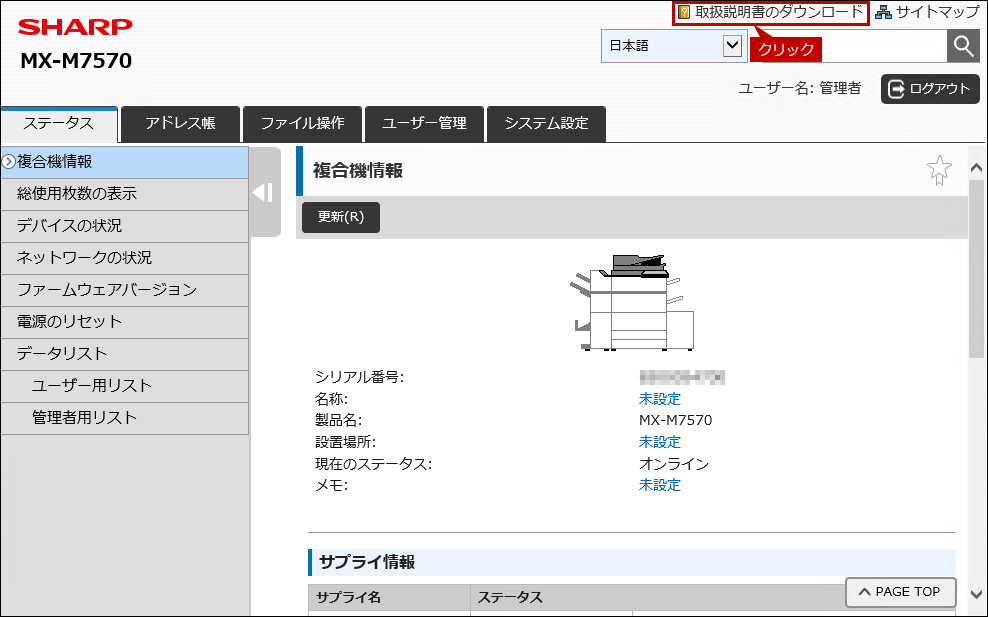Open the ユーザー管理 tab
The width and height of the screenshot is (988, 617).
tap(424, 124)
